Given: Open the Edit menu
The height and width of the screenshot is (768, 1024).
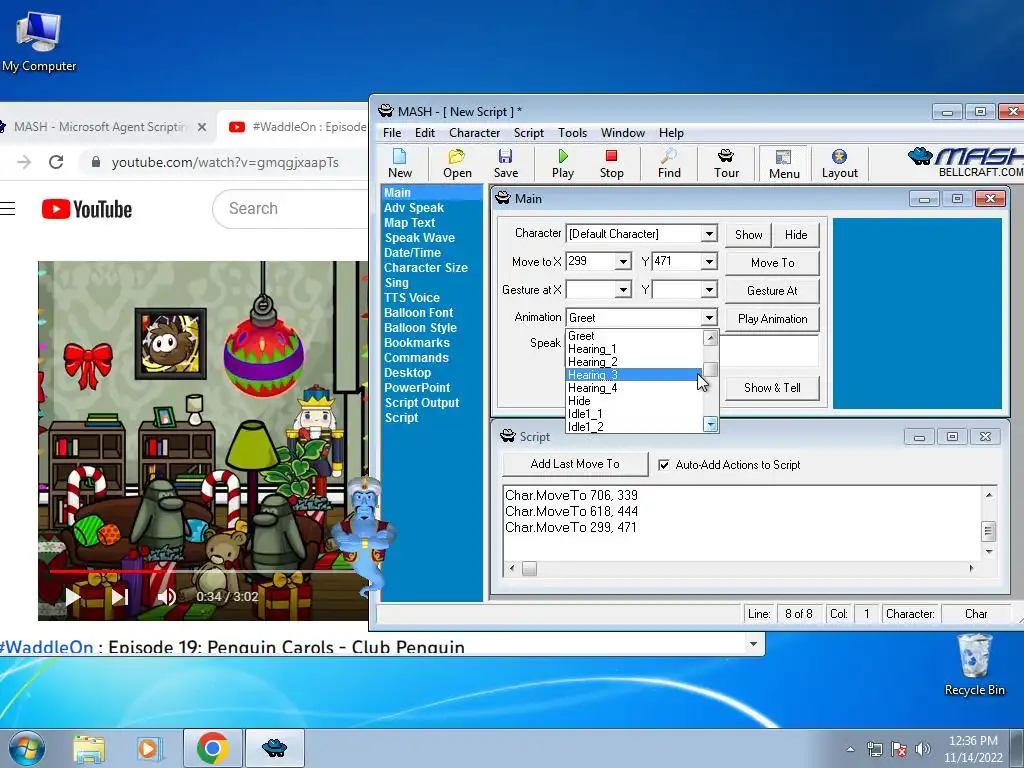Looking at the screenshot, I should (424, 133).
